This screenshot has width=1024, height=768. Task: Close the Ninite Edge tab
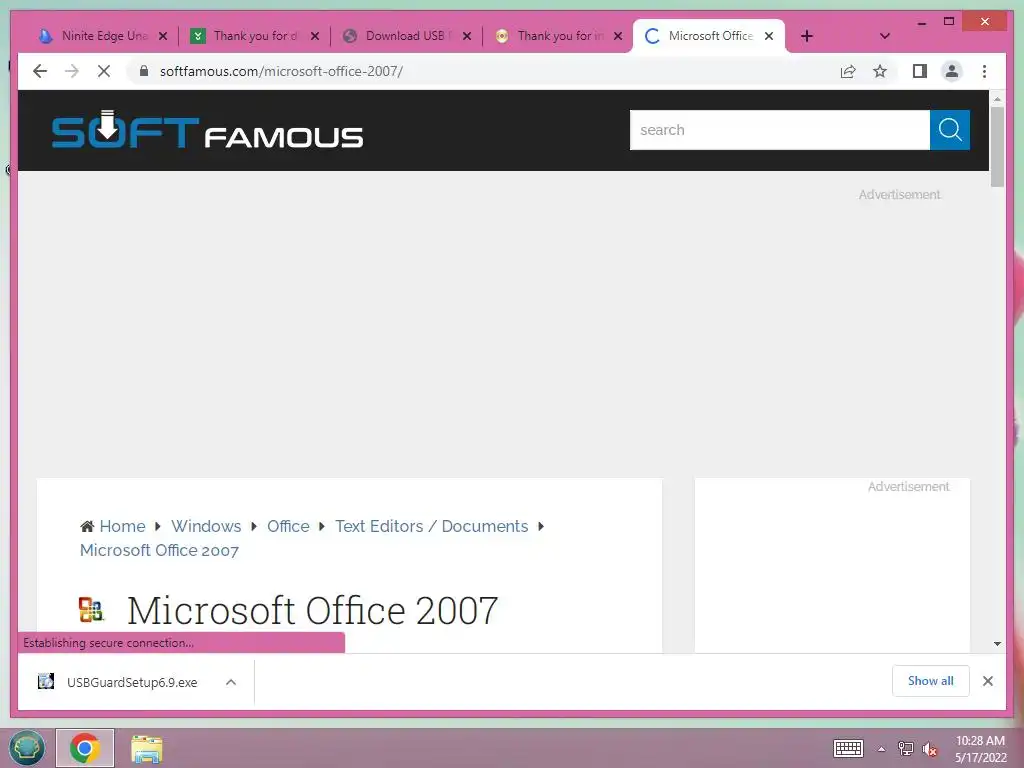[x=163, y=36]
